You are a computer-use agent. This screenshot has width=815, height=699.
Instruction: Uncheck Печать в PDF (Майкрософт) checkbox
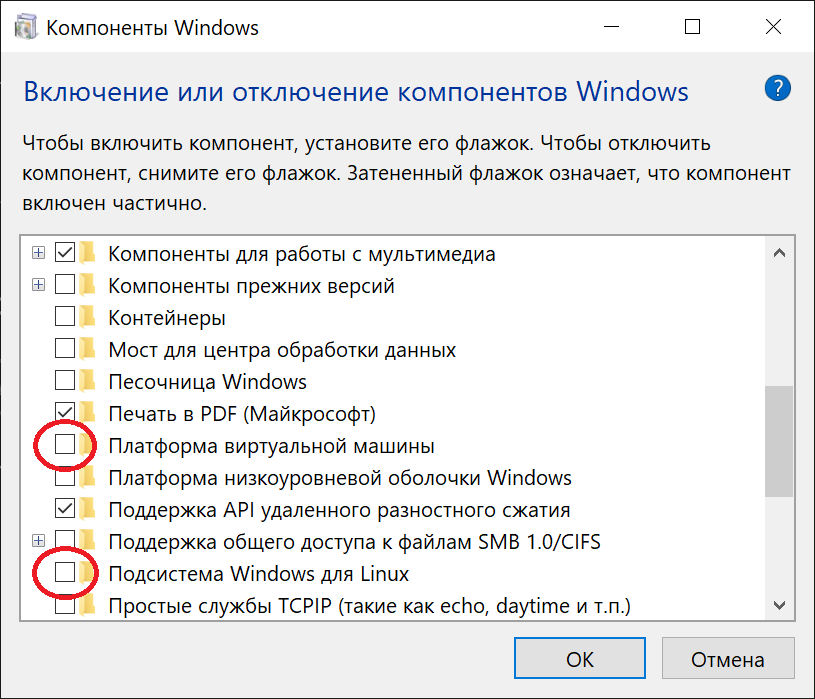[65, 414]
